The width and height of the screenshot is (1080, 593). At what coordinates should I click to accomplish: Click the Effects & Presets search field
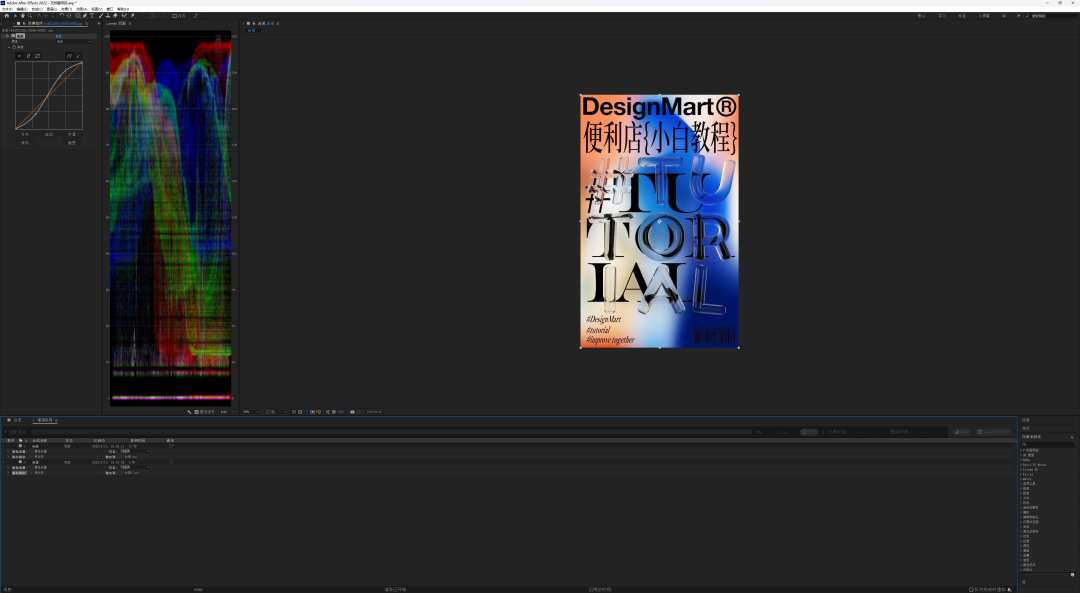1047,444
